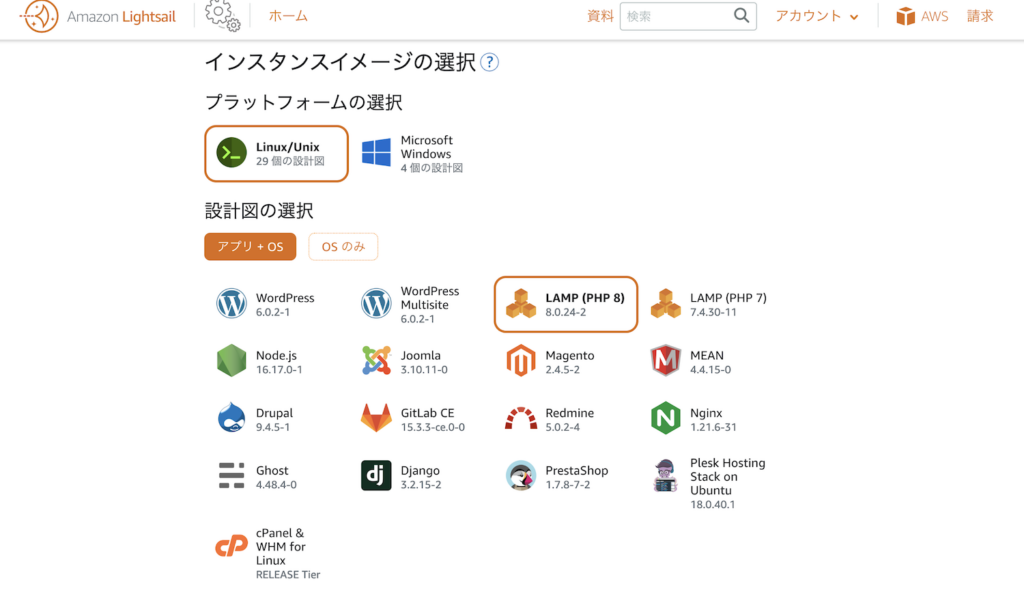Select the Linux/Unix platform option
This screenshot has height=592, width=1024.
pos(276,154)
